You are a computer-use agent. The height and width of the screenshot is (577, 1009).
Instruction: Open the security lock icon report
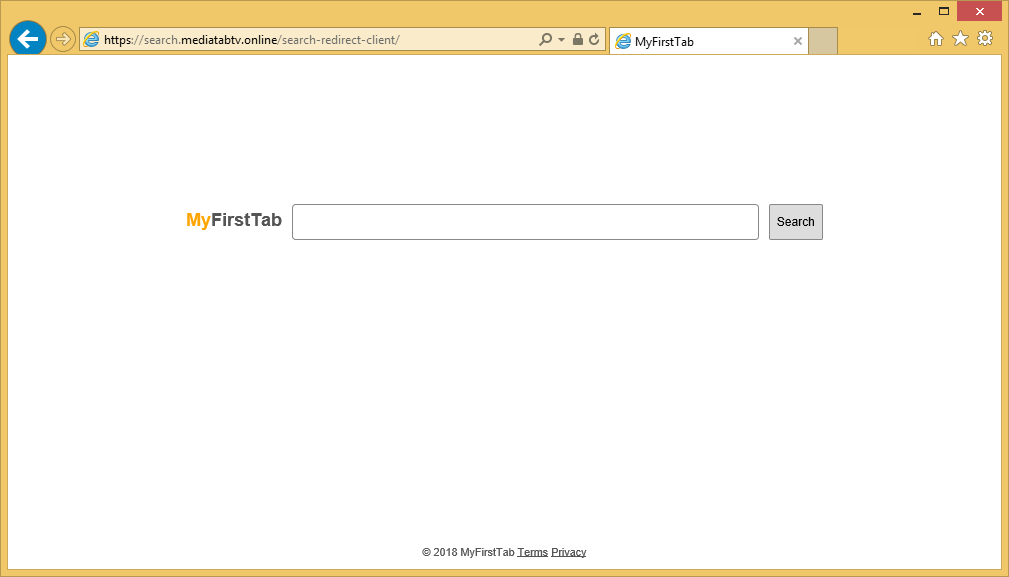(578, 40)
